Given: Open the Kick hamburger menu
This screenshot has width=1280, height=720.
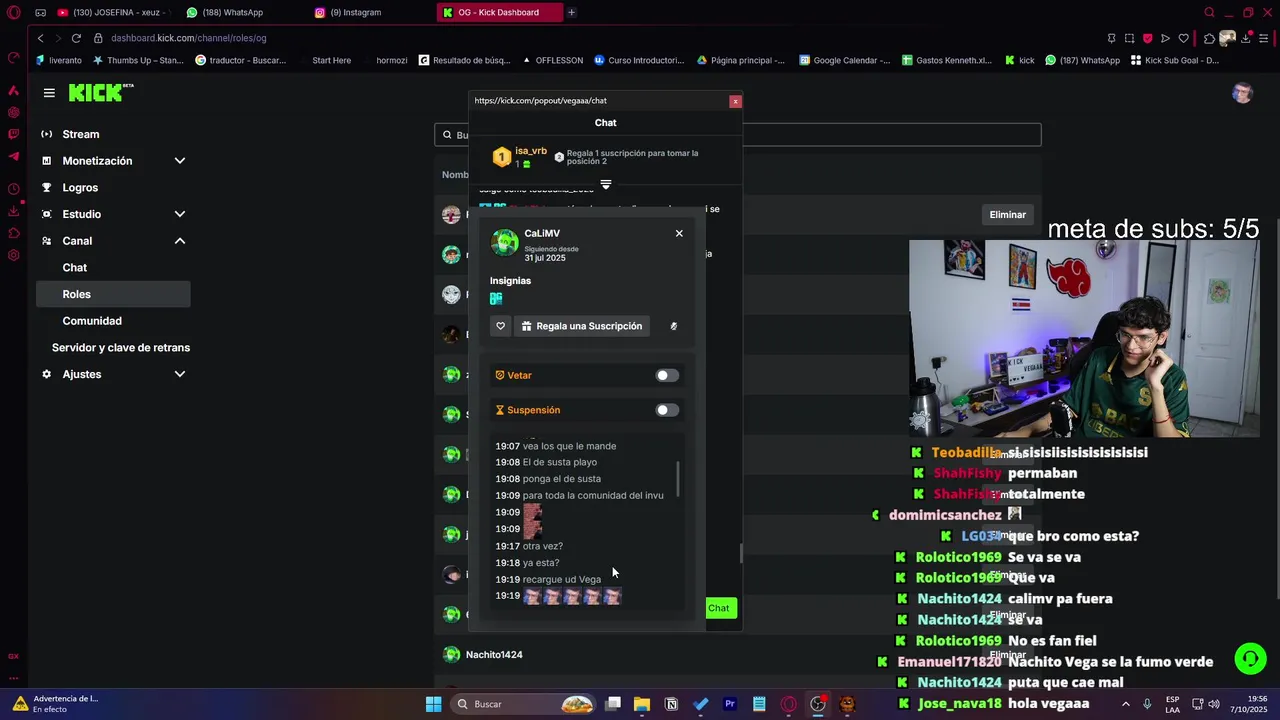Looking at the screenshot, I should [49, 93].
